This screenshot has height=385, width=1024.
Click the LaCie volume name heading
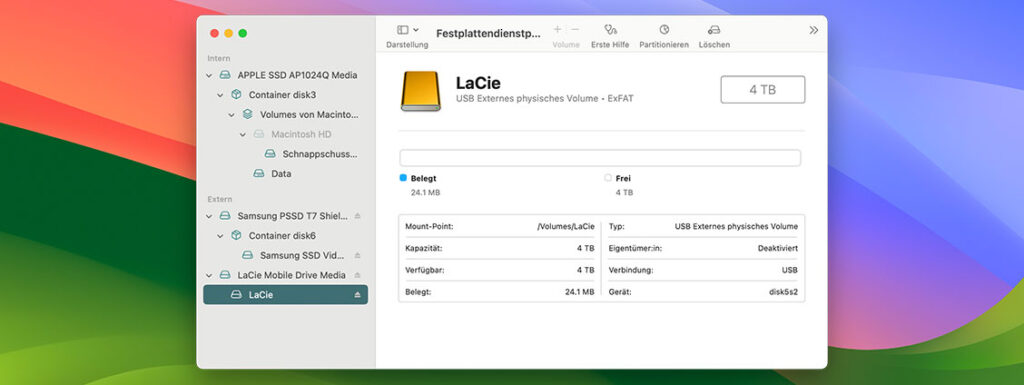tap(478, 83)
